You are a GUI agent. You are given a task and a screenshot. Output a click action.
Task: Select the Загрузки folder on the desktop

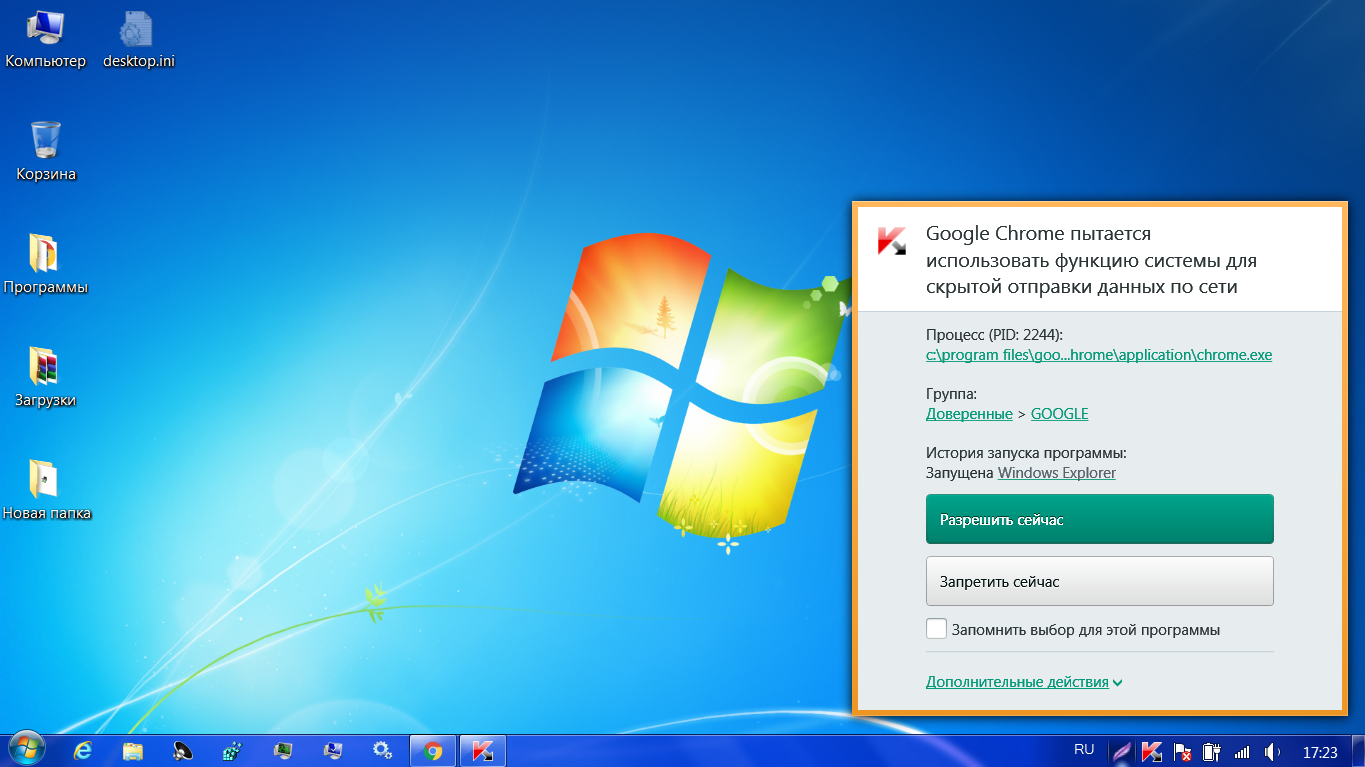click(x=46, y=378)
